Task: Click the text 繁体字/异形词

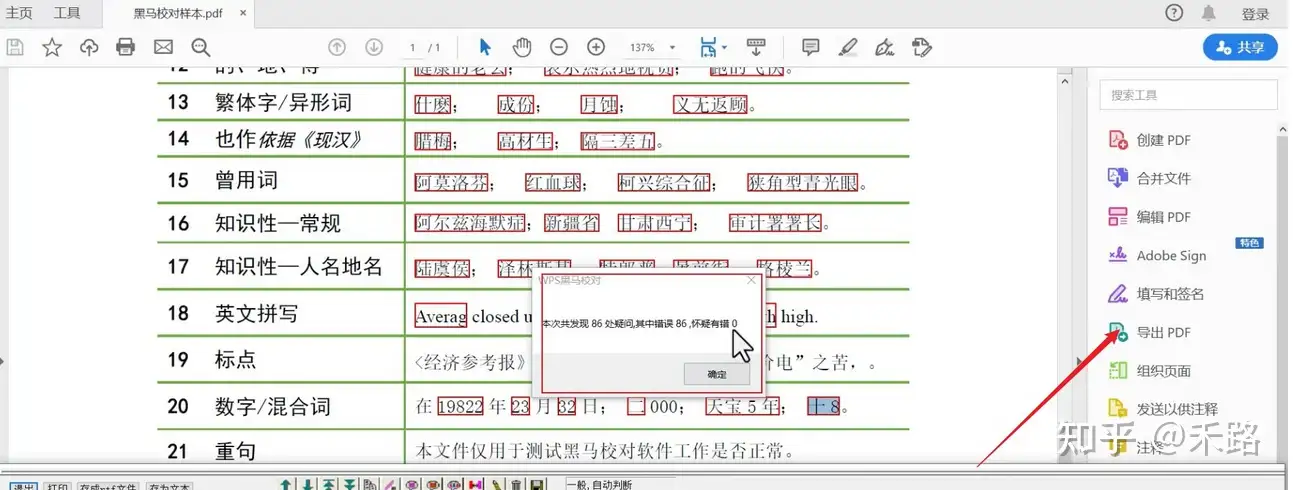Action: (x=283, y=103)
